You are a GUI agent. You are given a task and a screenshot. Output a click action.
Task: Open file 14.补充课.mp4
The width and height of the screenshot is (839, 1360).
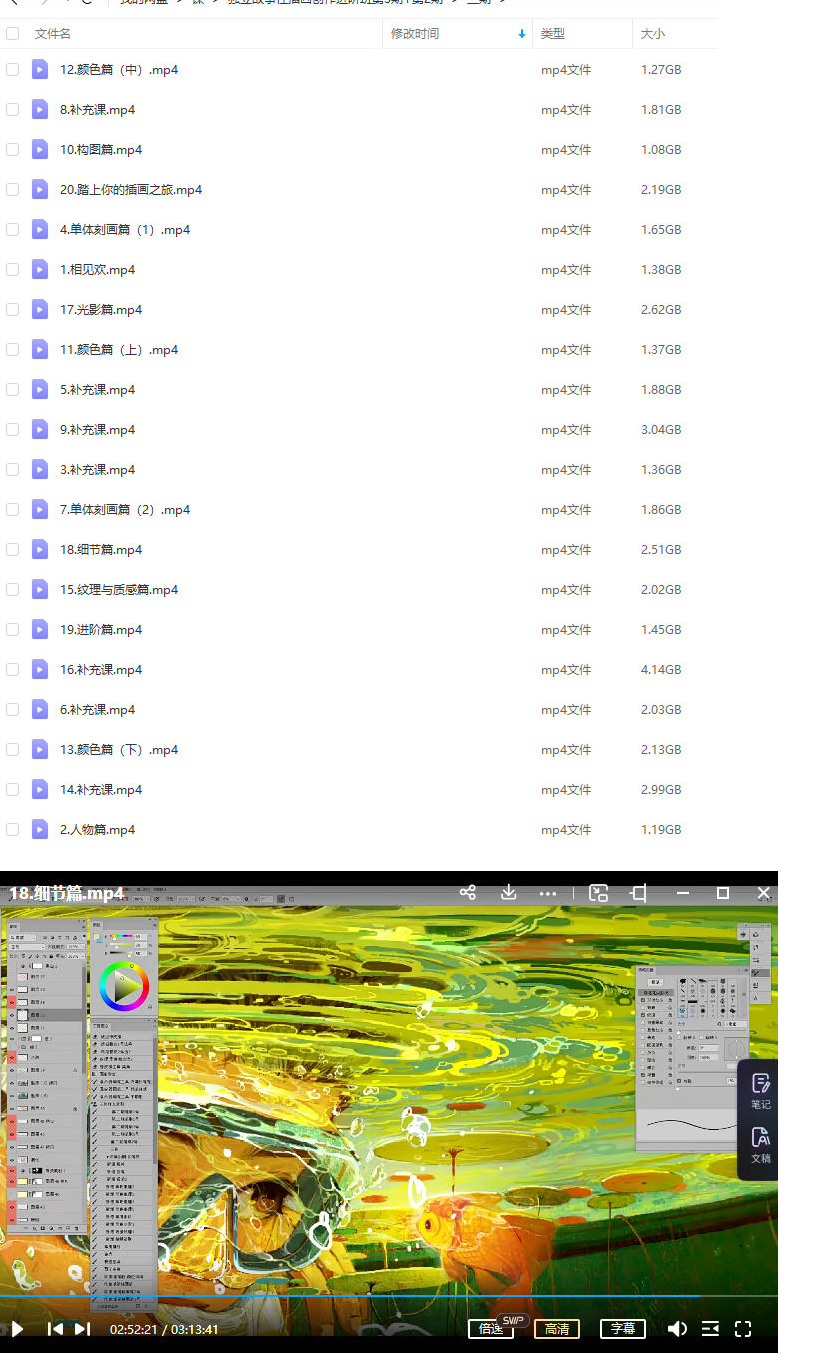coord(101,790)
